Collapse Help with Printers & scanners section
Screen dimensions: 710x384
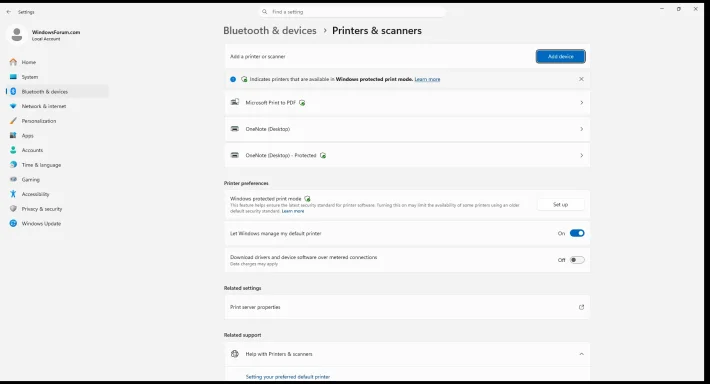[x=581, y=354]
